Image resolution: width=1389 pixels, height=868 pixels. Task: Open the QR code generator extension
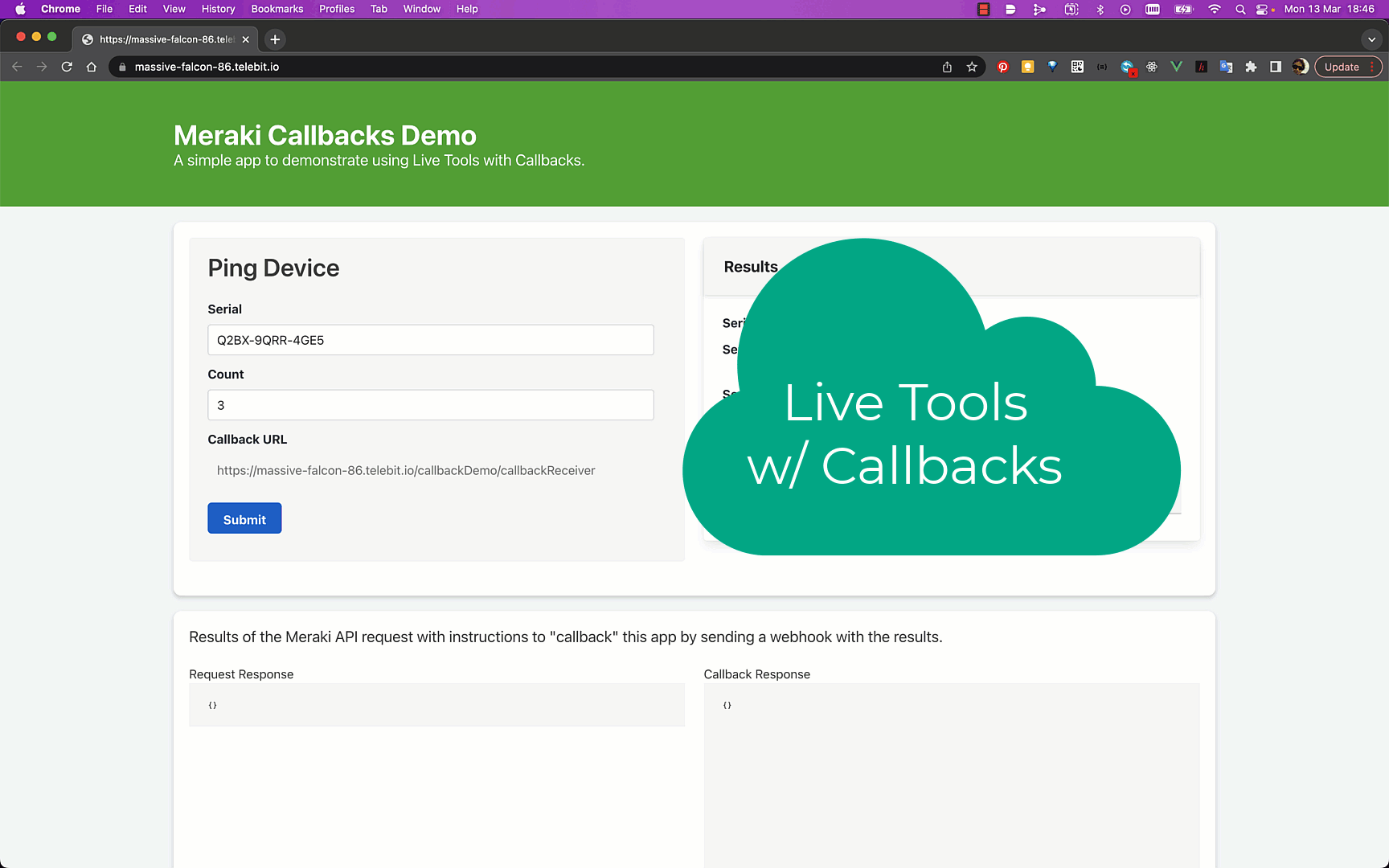[1077, 67]
